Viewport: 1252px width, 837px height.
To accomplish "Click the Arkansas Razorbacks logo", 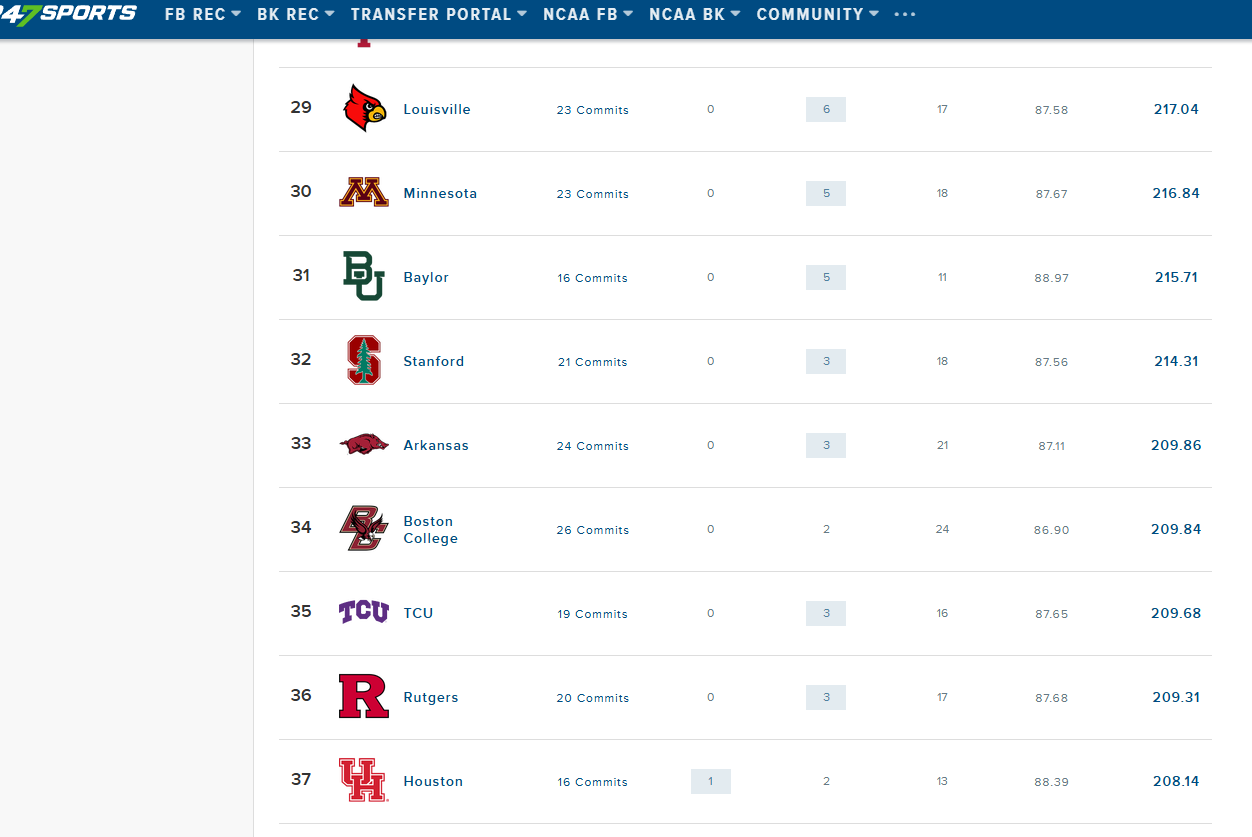I will tap(364, 445).
